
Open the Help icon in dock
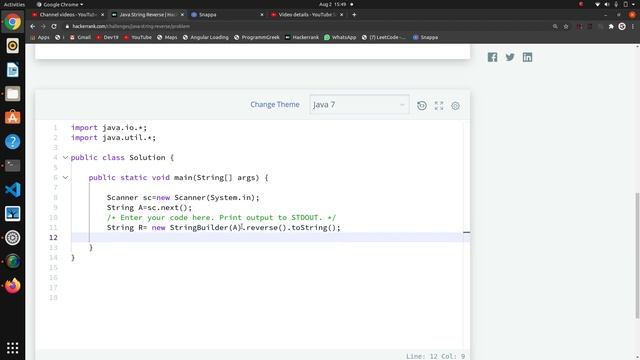(13, 142)
